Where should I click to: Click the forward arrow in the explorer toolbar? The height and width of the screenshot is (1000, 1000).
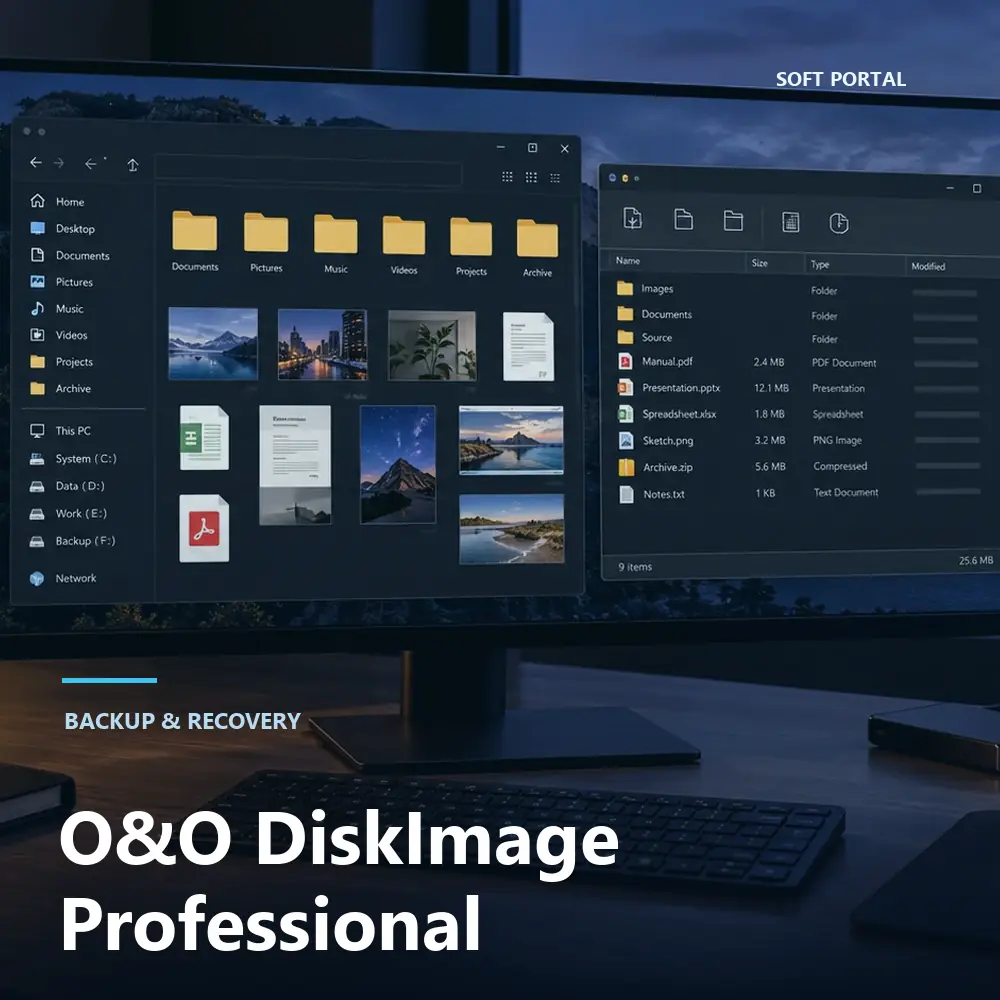coord(59,163)
